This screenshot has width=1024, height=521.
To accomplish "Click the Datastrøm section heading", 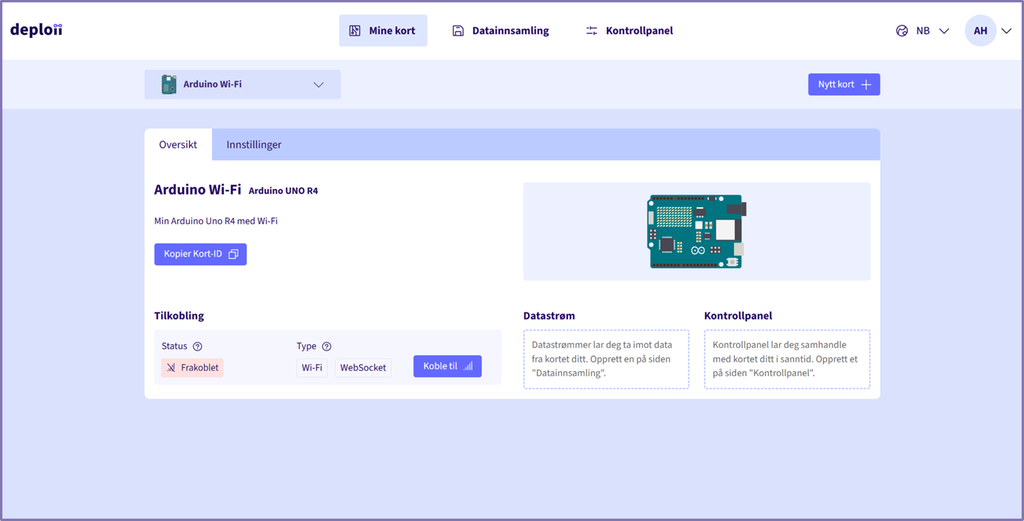I will 549,316.
